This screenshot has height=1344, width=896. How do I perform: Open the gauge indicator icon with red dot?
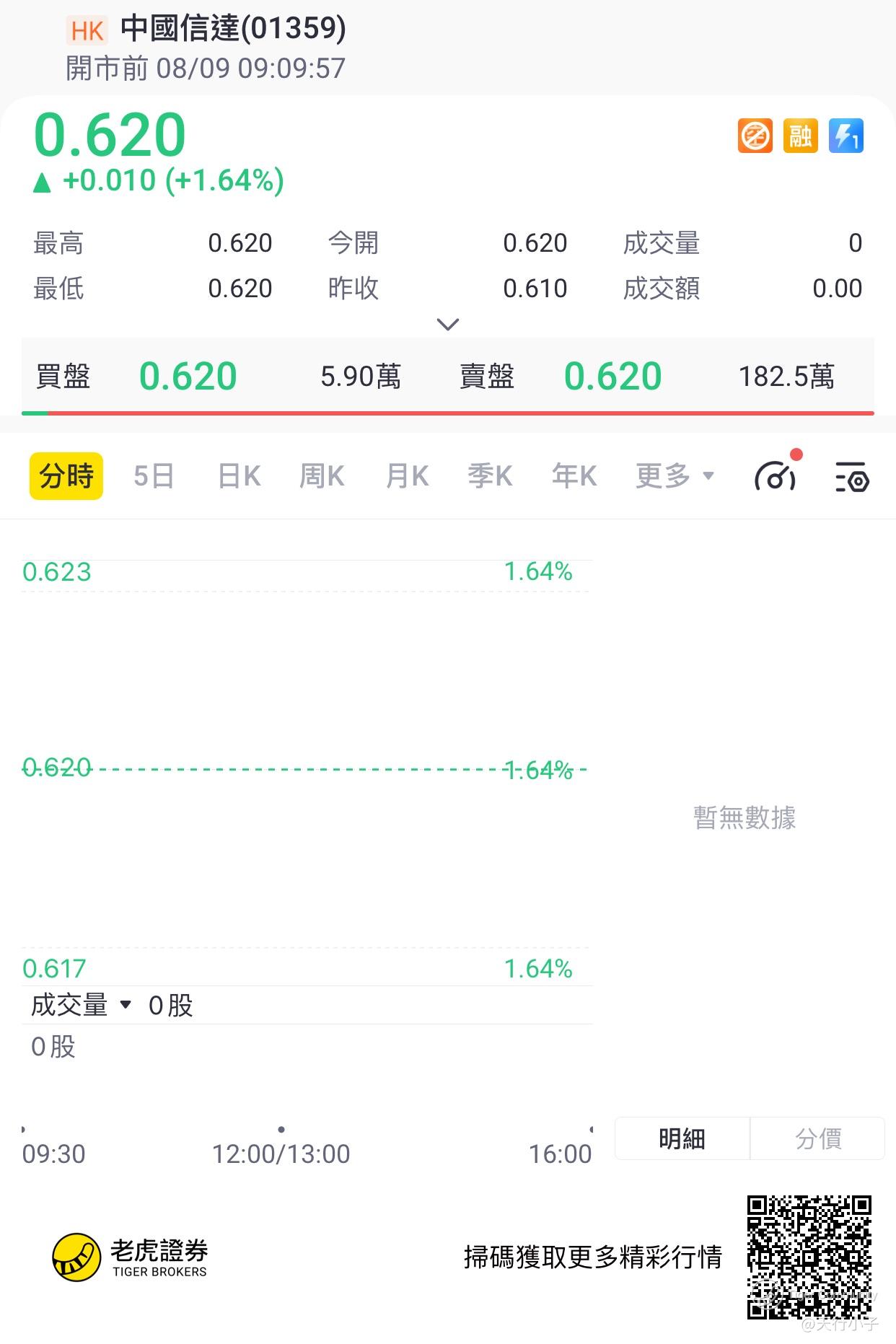coord(776,476)
